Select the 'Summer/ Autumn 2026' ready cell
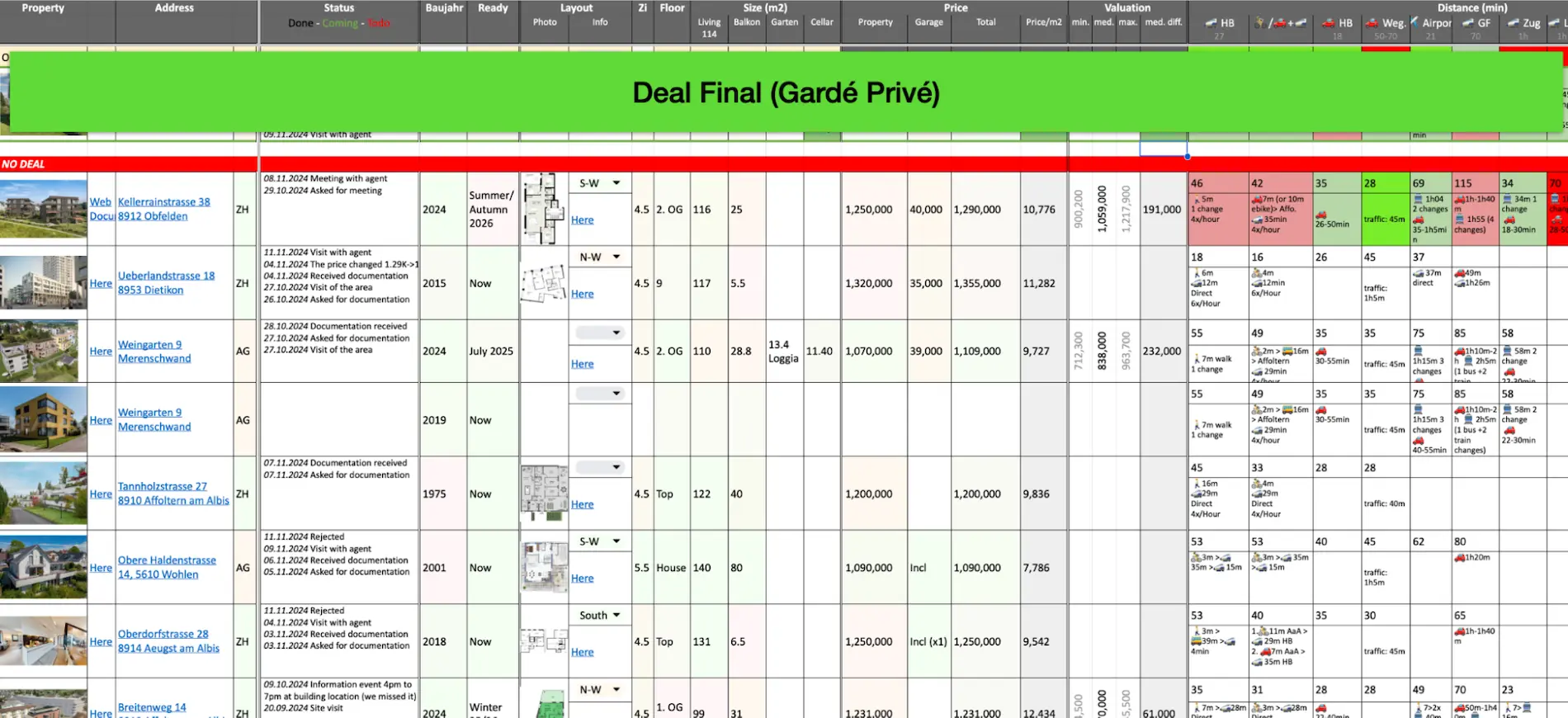The width and height of the screenshot is (1568, 718). pyautogui.click(x=493, y=210)
